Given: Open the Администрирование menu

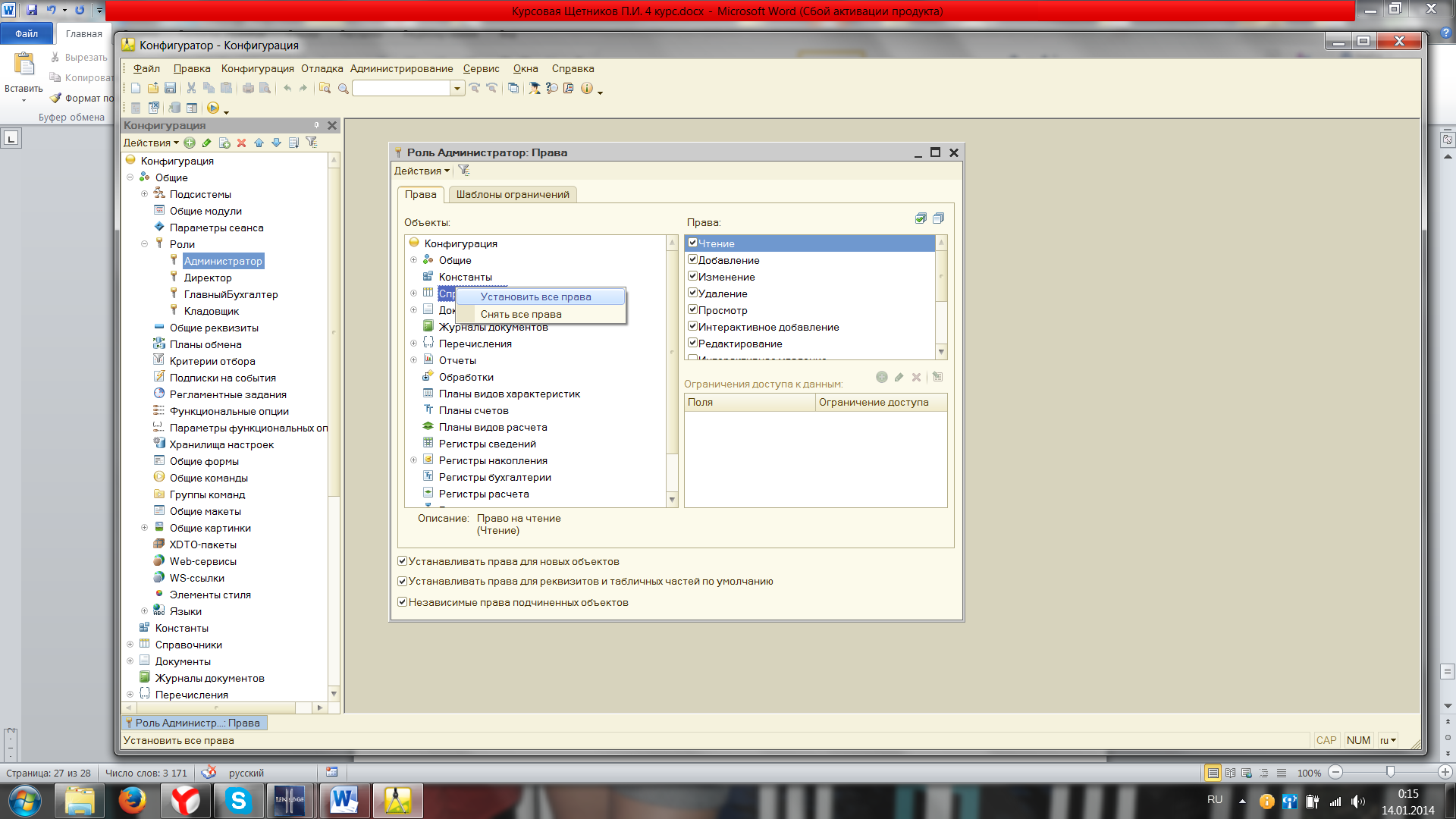Looking at the screenshot, I should click(401, 68).
